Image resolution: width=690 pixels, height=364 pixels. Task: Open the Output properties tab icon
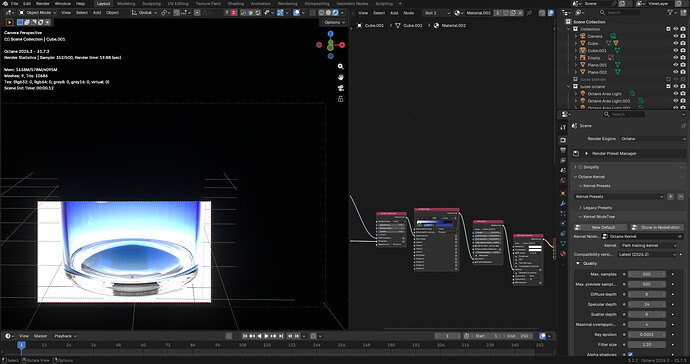[x=563, y=151]
